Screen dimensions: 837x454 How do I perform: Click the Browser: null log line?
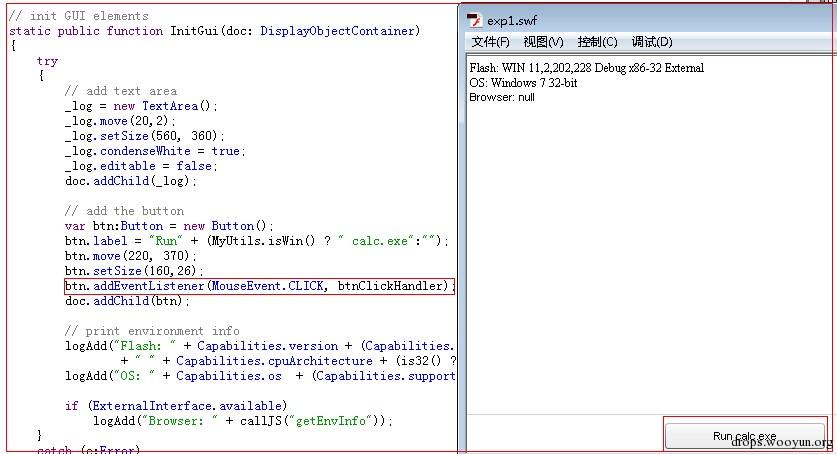pyautogui.click(x=502, y=97)
